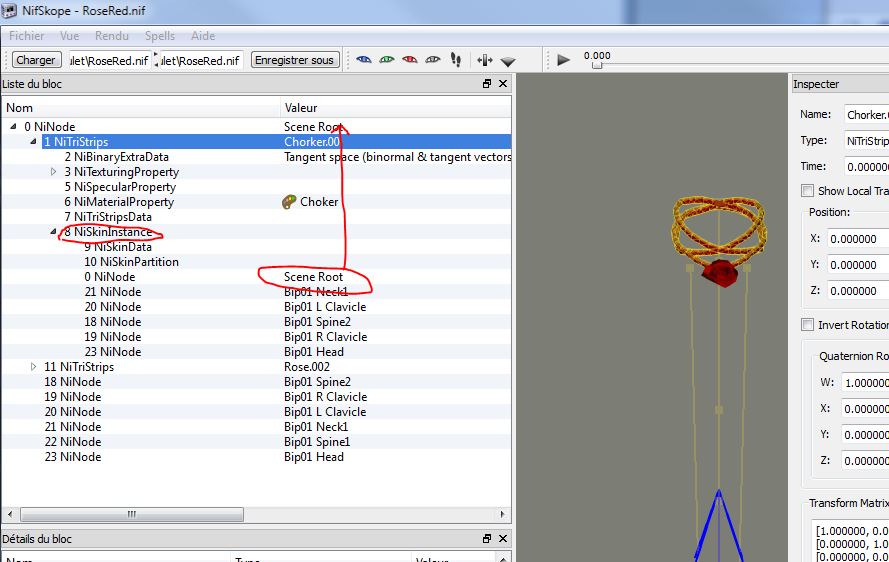
Task: Toggle the Invert Rotation checkbox
Action: click(808, 325)
